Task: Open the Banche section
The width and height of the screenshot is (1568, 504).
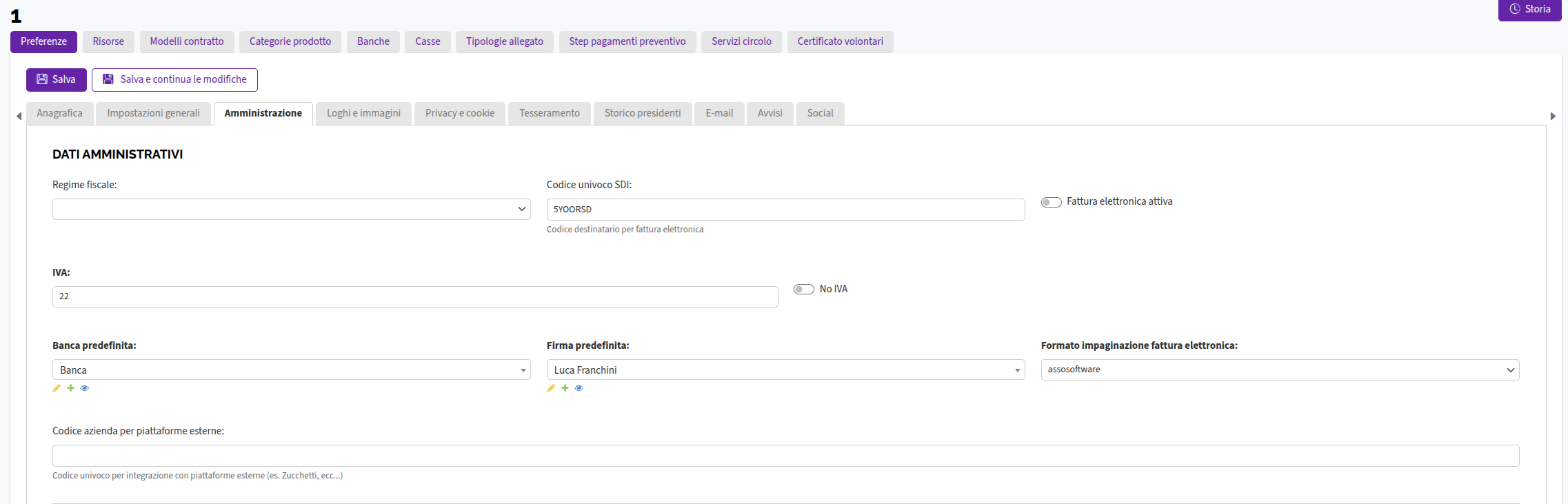Action: pyautogui.click(x=373, y=41)
